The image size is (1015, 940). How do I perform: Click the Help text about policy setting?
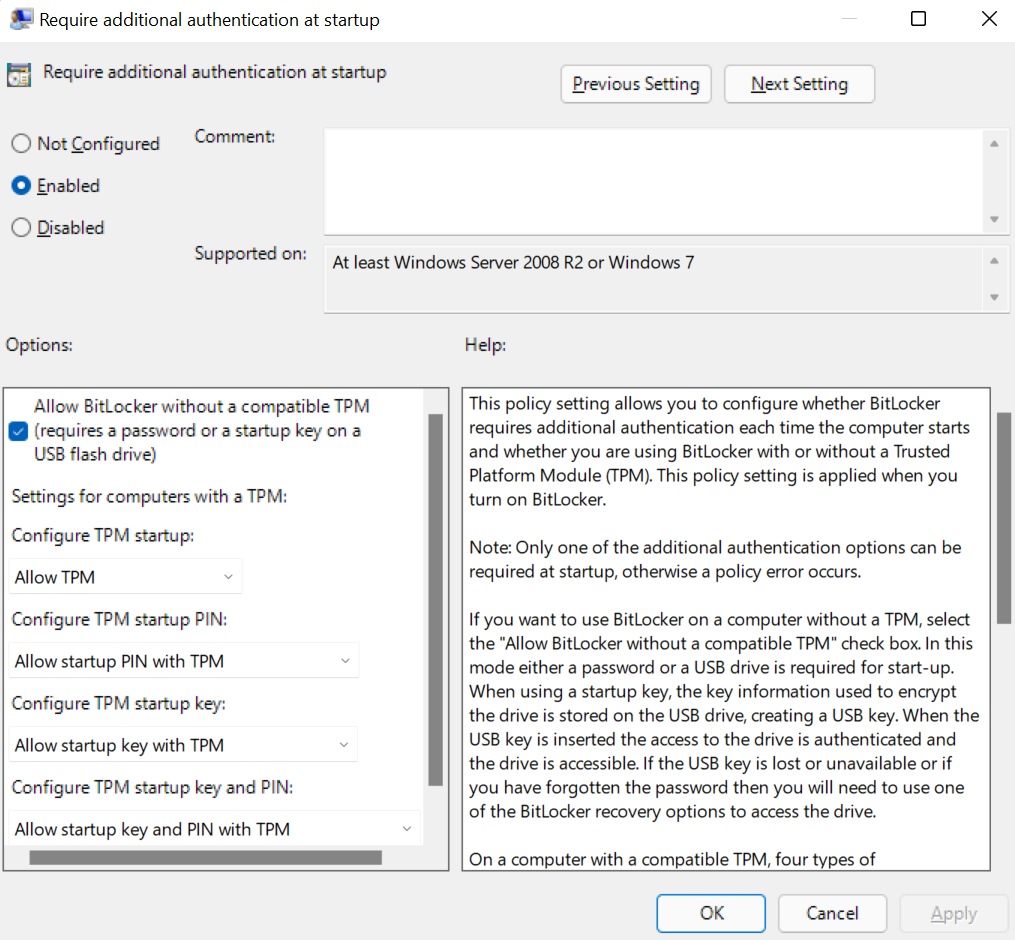(x=719, y=451)
